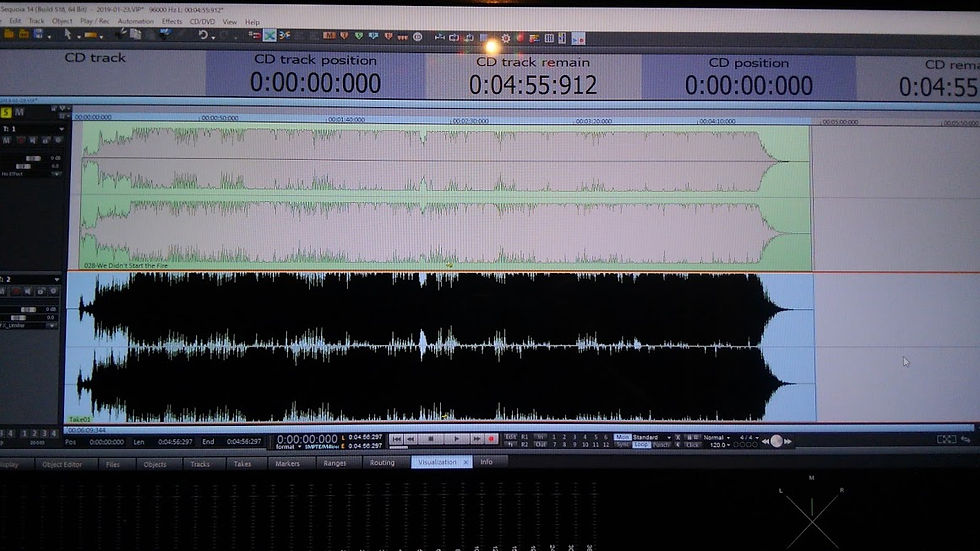This screenshot has height=551, width=980.
Task: Click the timeline ruler at 00:02:30:00
Action: [x=470, y=121]
